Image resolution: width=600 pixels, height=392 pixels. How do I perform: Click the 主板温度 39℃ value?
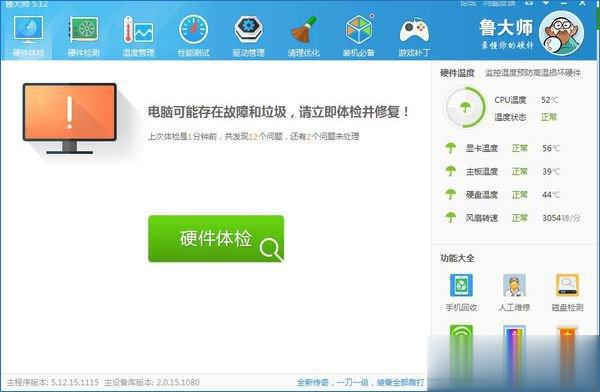pyautogui.click(x=551, y=172)
